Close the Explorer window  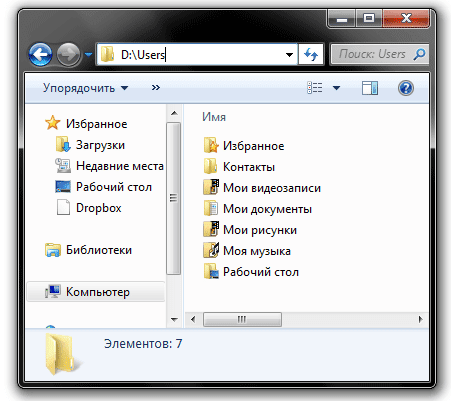pos(406,18)
